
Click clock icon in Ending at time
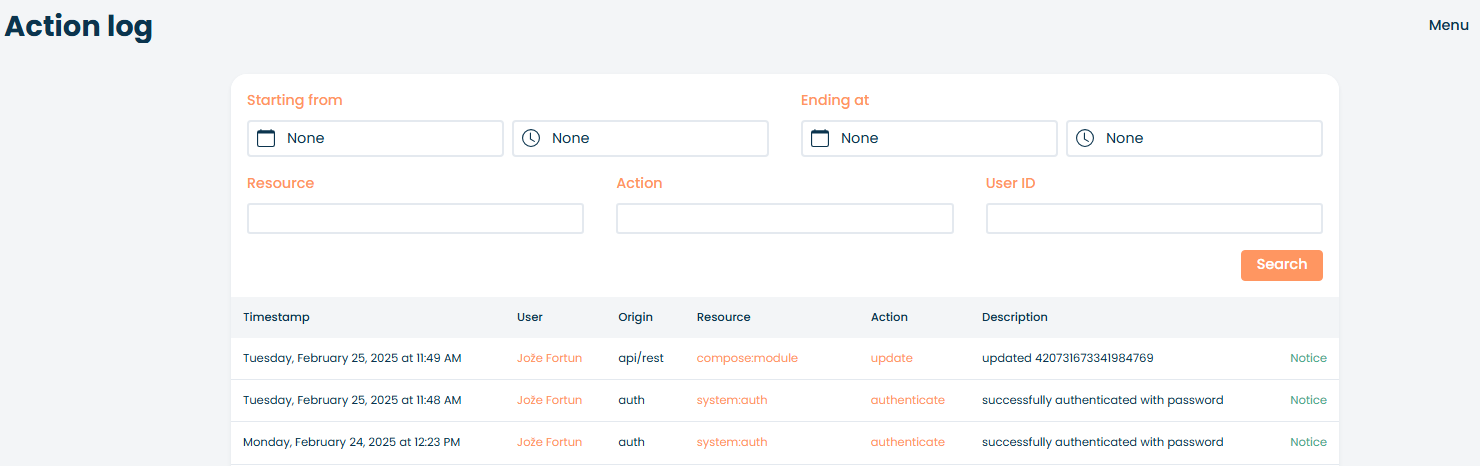1085,138
